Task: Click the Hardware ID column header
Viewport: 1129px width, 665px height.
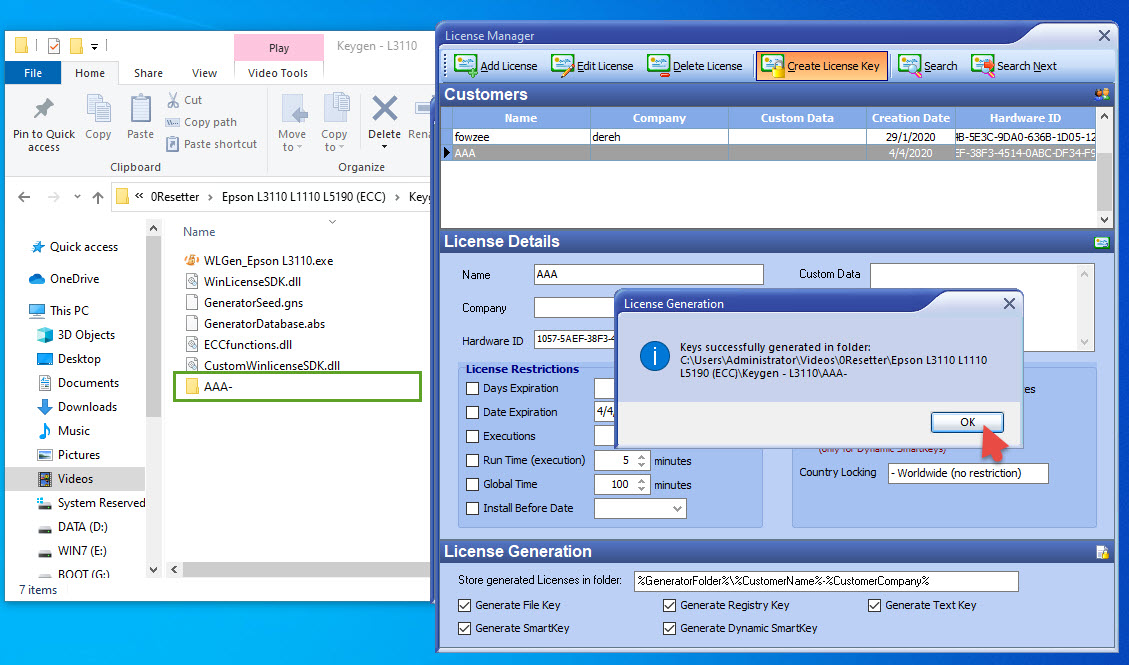Action: 1025,118
